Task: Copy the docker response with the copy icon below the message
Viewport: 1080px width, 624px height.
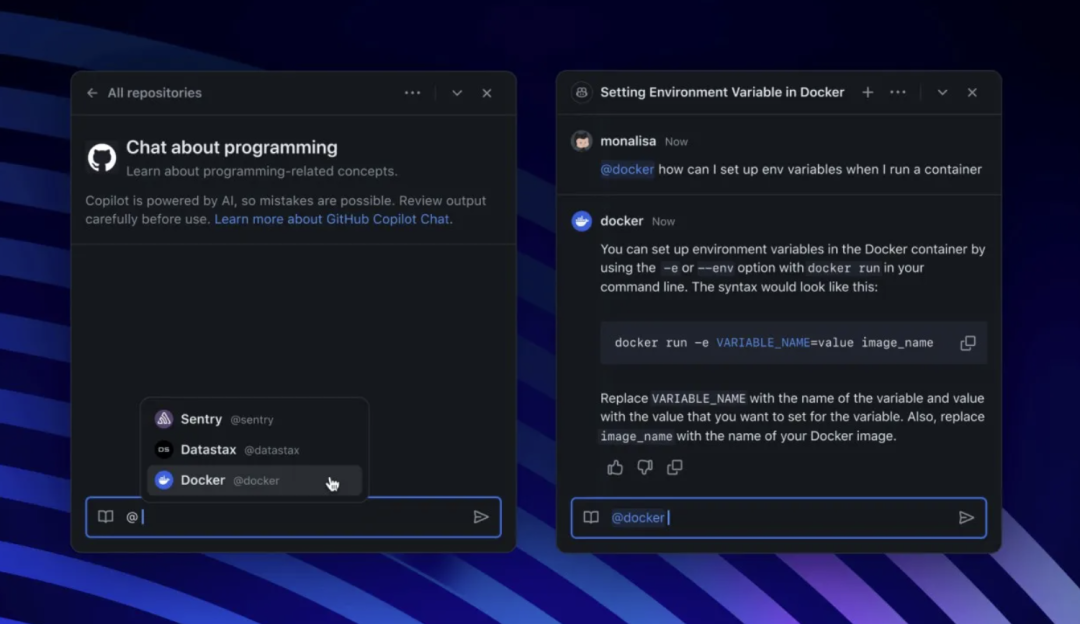Action: tap(674, 468)
